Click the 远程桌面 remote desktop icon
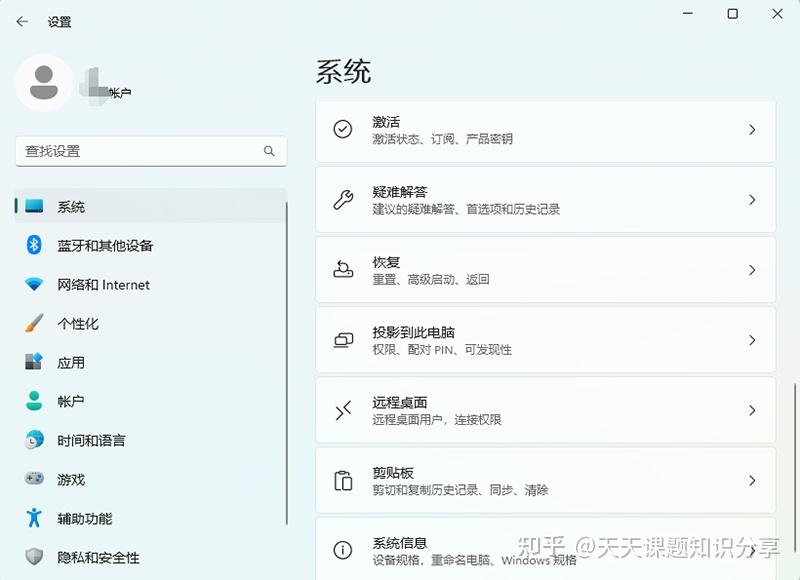800x580 pixels. (x=343, y=410)
